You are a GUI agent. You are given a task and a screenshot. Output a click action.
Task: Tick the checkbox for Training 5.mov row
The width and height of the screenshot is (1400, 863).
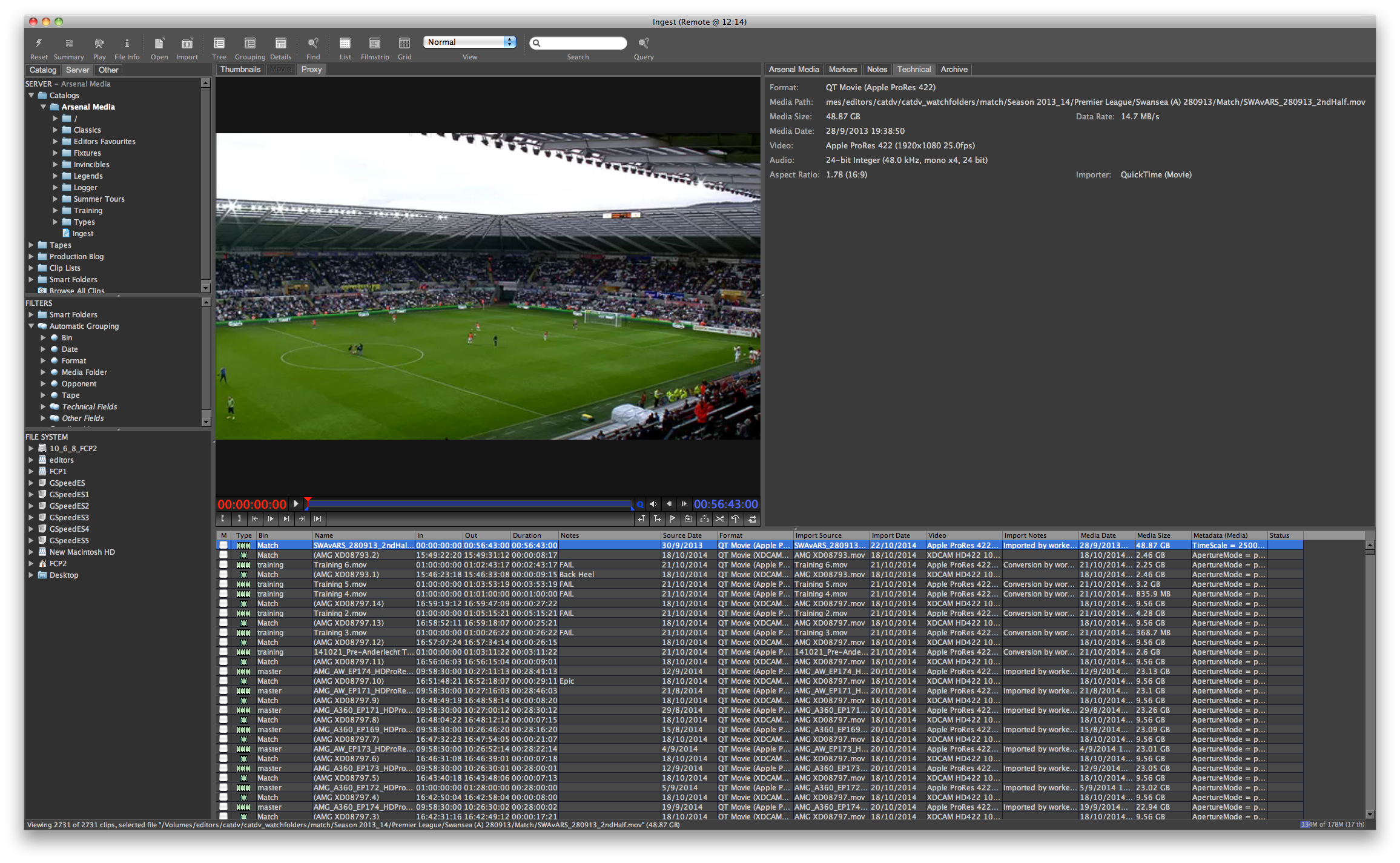223,584
